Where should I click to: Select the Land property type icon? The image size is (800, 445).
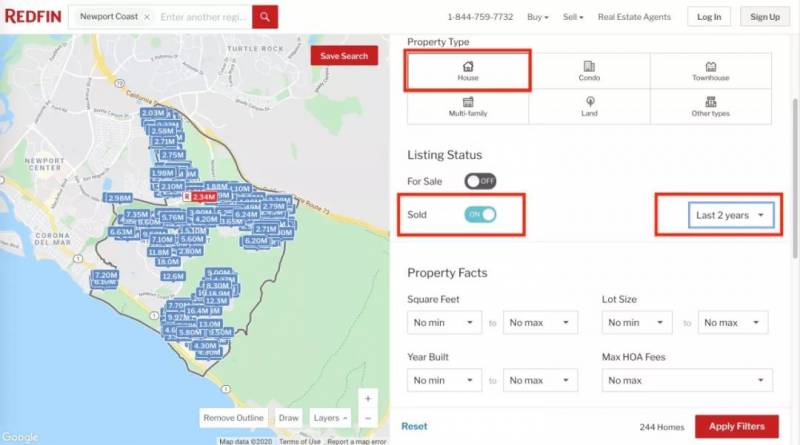click(589, 102)
